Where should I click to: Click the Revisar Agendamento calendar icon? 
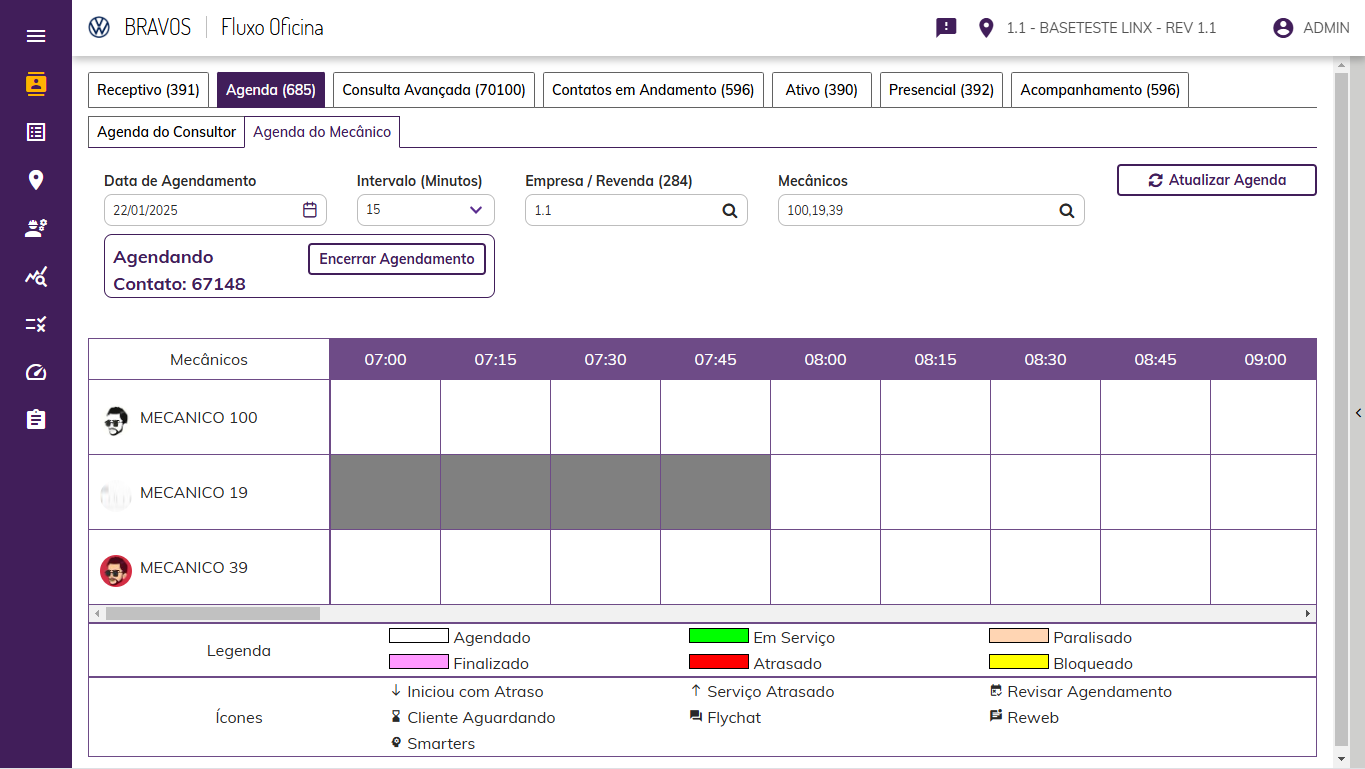(996, 691)
